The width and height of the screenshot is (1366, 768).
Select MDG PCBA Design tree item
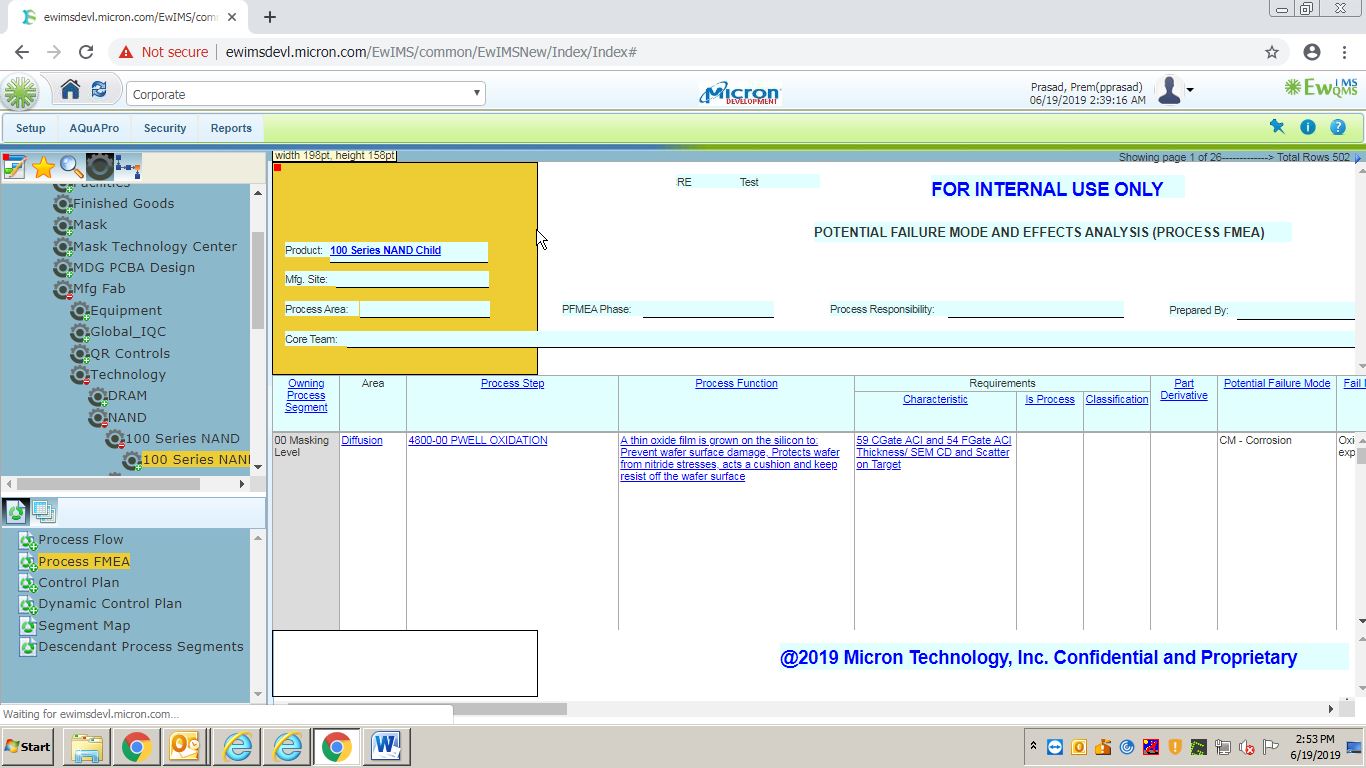133,267
